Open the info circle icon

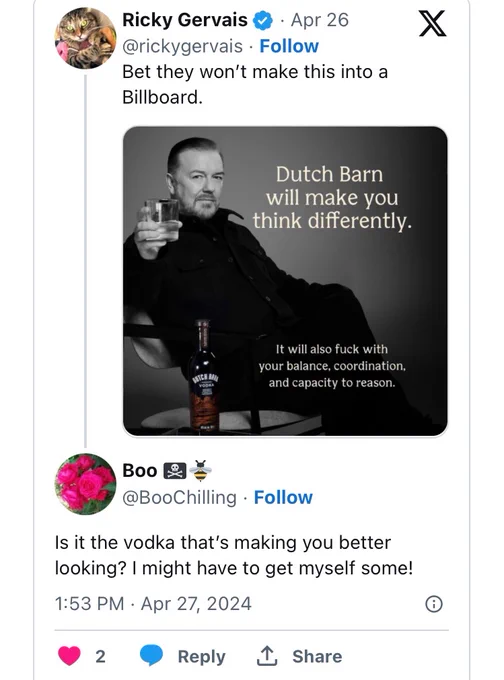(x=434, y=604)
